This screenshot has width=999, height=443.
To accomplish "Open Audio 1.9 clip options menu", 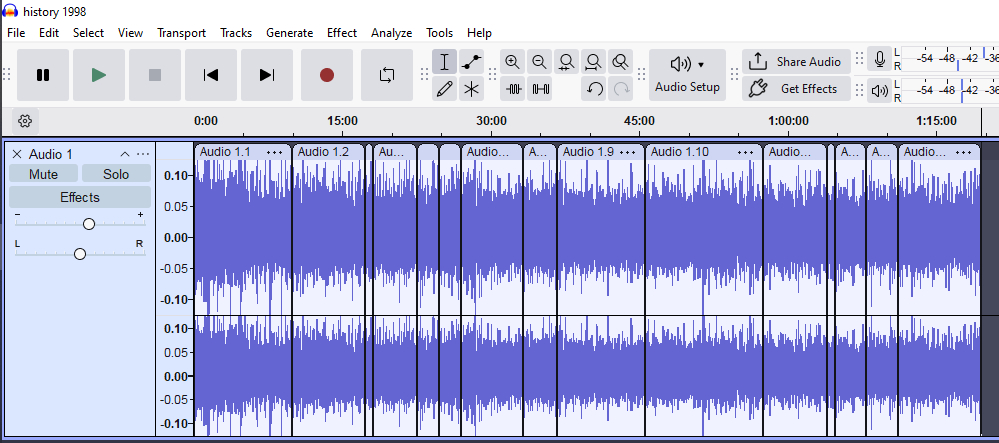I will click(x=628, y=152).
